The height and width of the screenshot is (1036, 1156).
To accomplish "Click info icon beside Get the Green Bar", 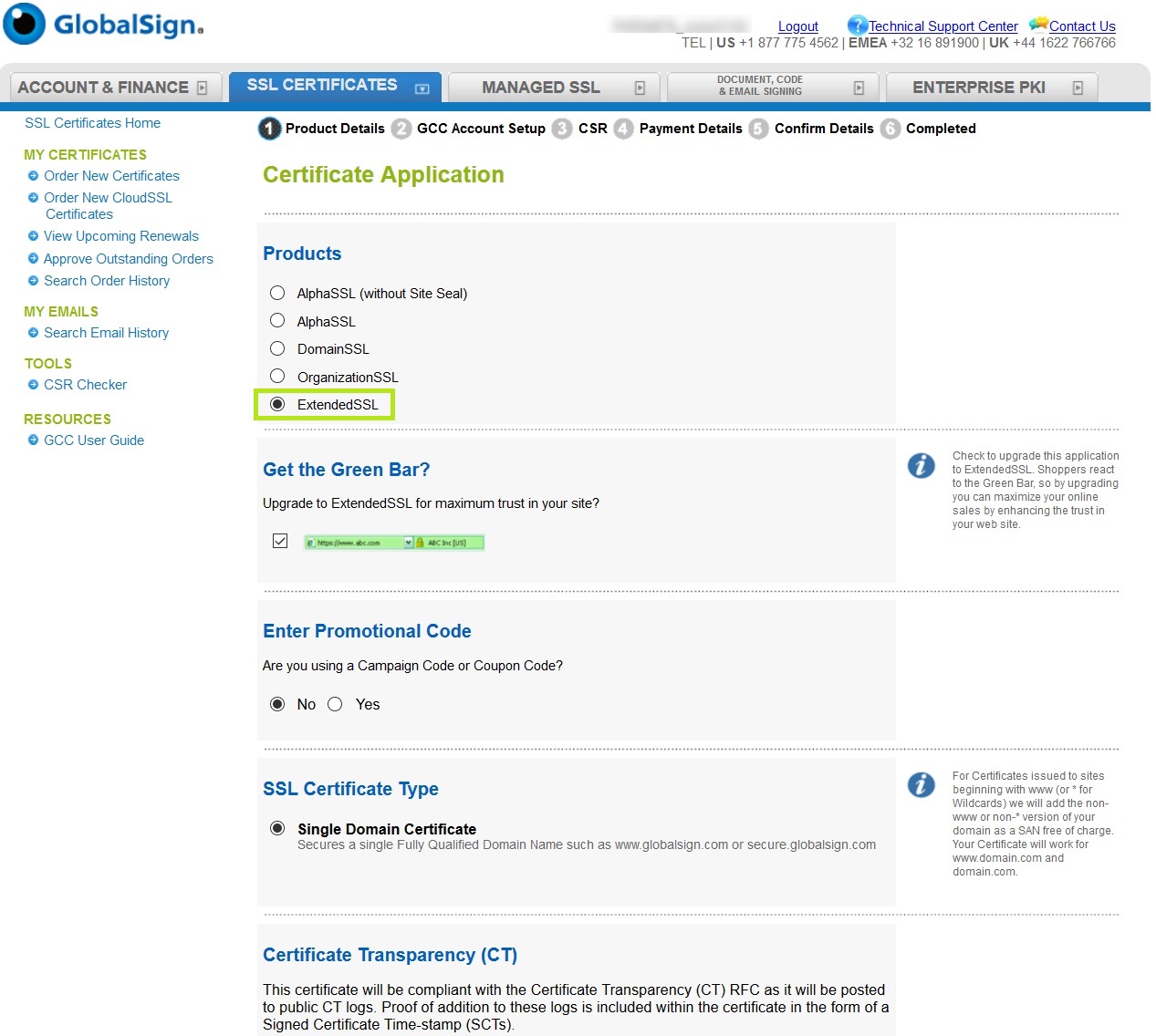I will pos(921,466).
